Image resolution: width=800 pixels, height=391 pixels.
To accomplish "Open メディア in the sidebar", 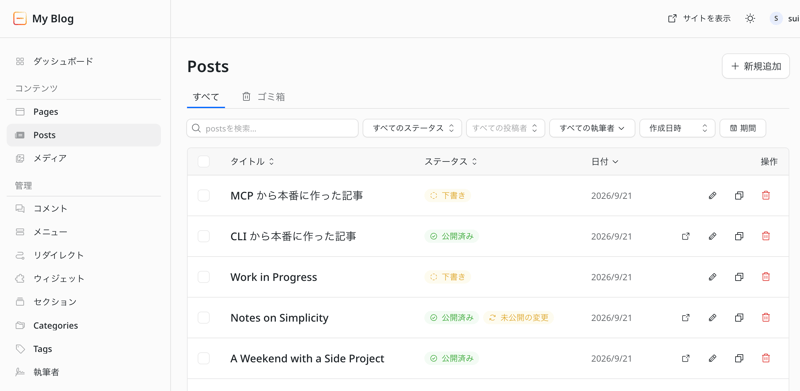I will pos(84,158).
